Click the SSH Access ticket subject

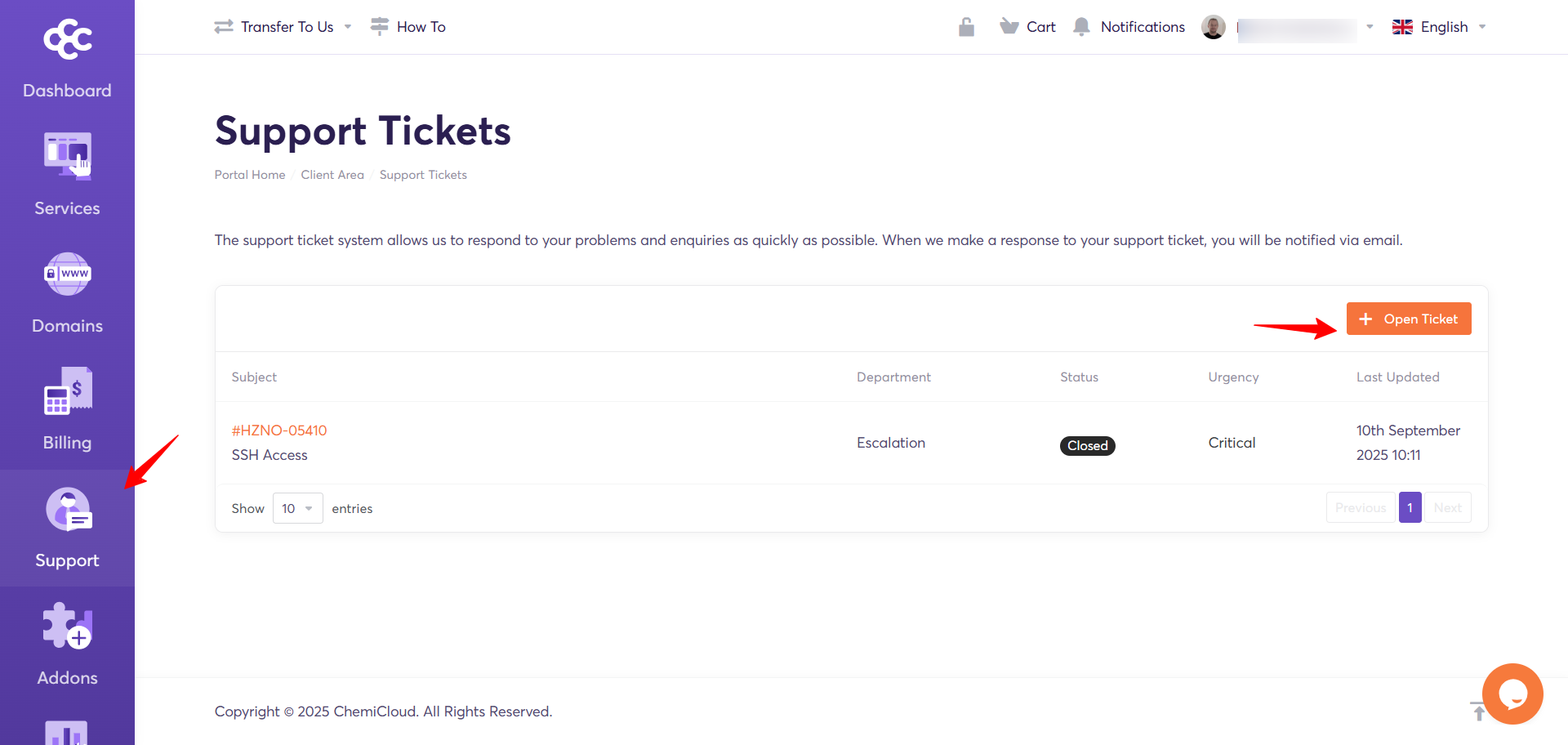click(269, 455)
